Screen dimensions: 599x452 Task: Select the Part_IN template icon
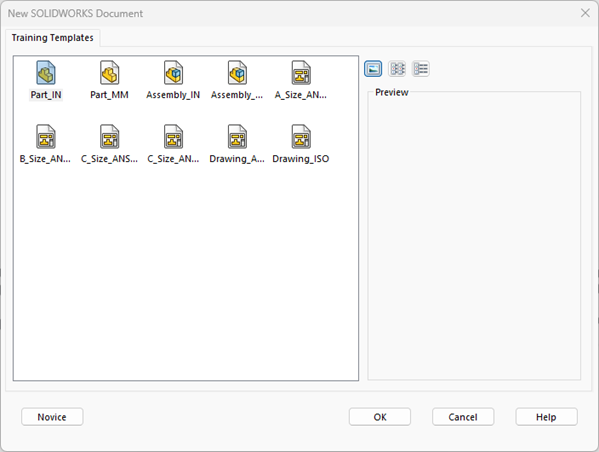point(46,73)
